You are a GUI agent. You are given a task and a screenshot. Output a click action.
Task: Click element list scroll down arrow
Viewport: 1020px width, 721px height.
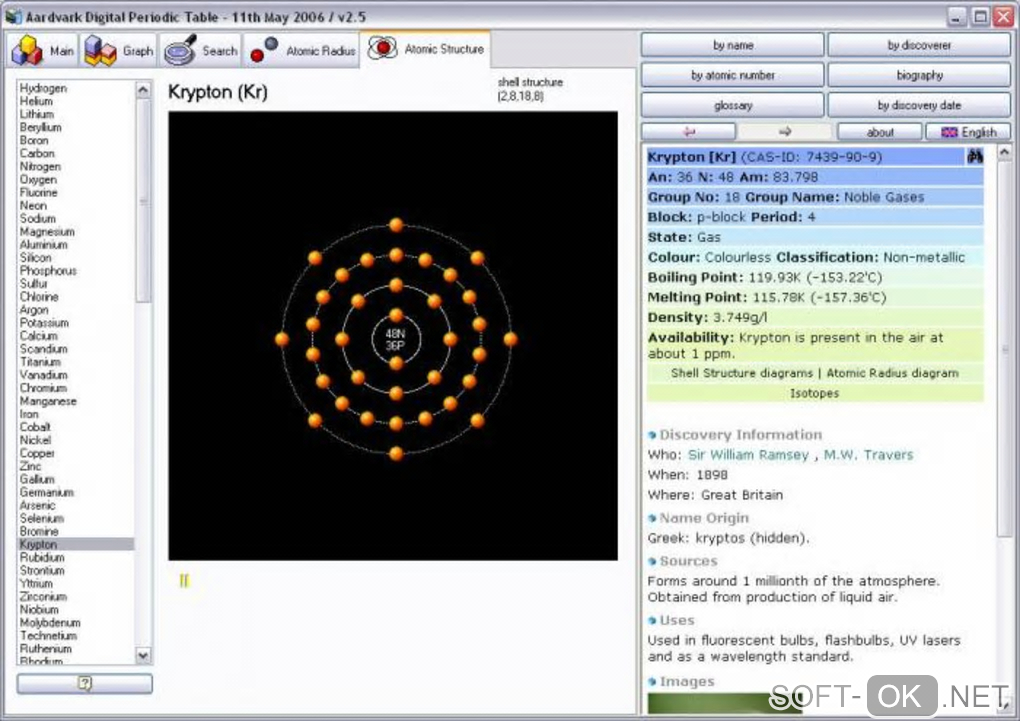pyautogui.click(x=143, y=655)
